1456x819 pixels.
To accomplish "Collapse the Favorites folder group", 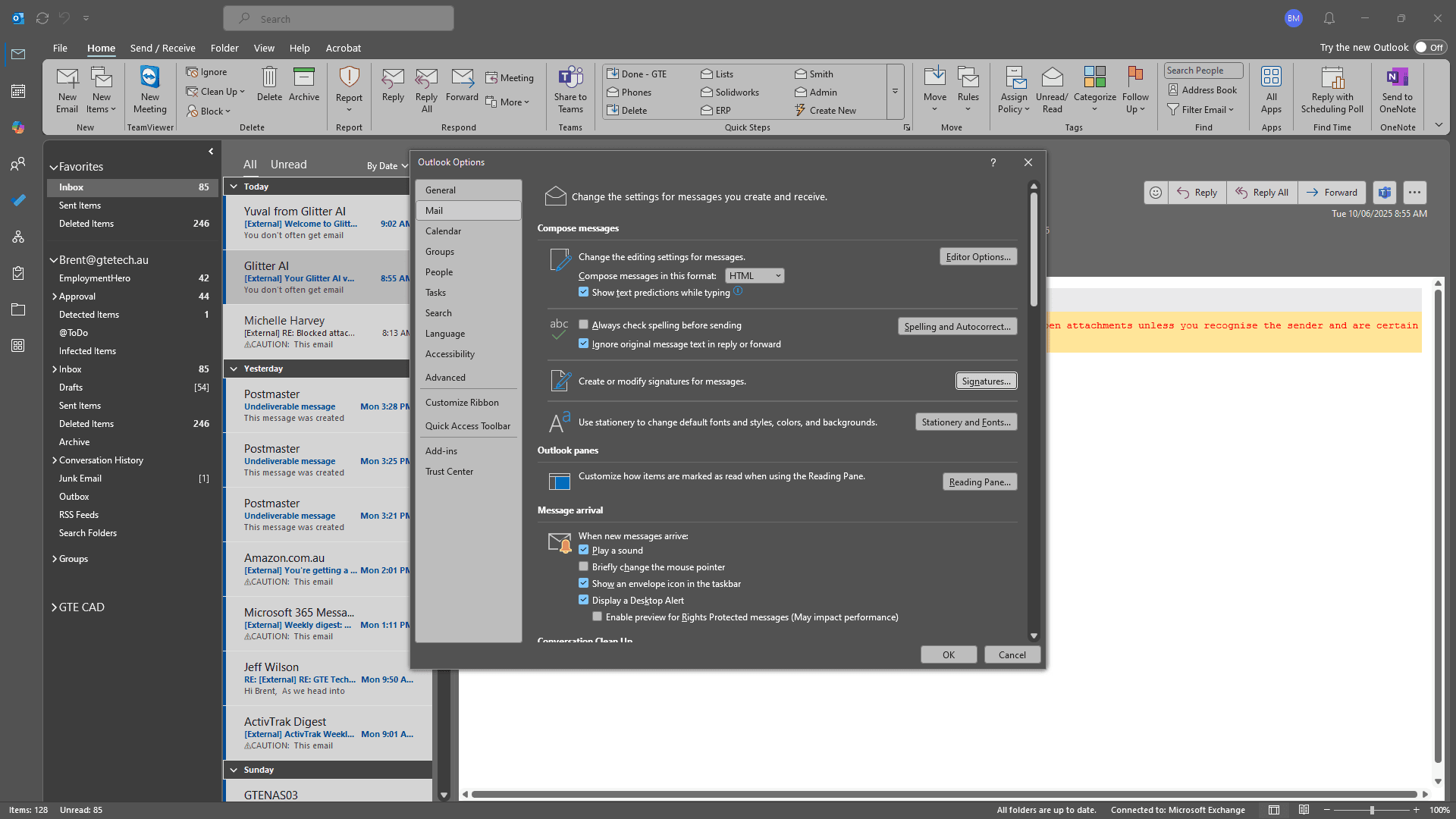I will [x=54, y=167].
